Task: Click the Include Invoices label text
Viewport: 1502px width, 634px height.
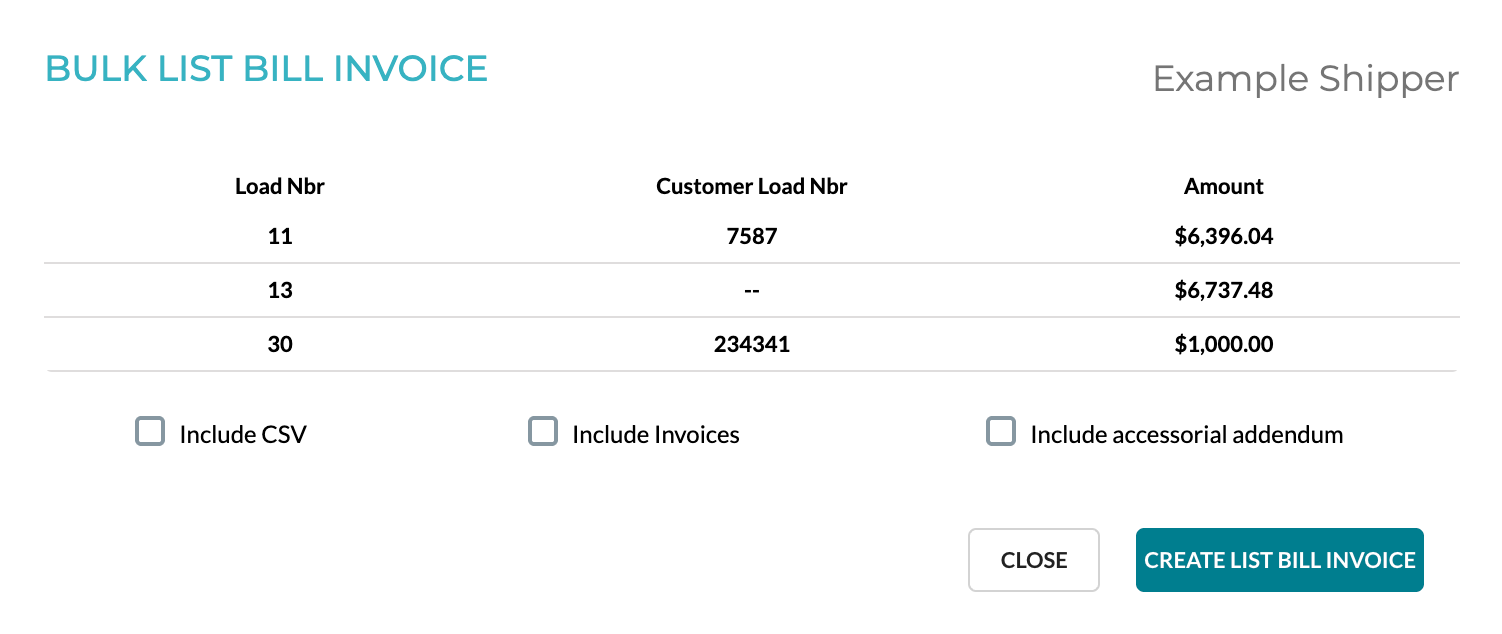Action: click(654, 434)
